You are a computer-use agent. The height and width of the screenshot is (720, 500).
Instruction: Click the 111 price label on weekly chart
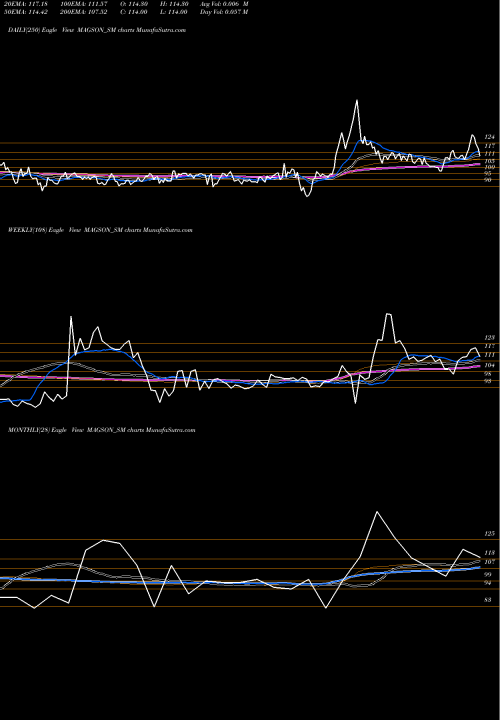click(489, 355)
